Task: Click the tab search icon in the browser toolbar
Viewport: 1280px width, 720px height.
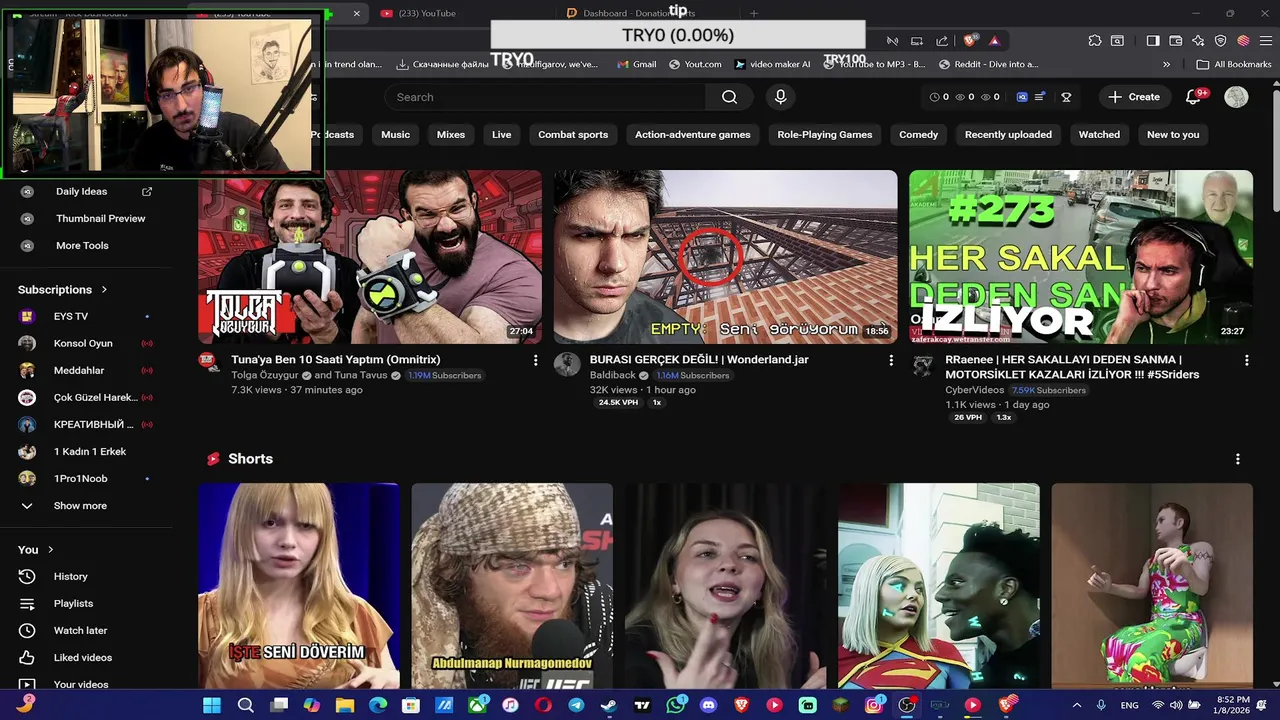Action: click(x=1117, y=40)
